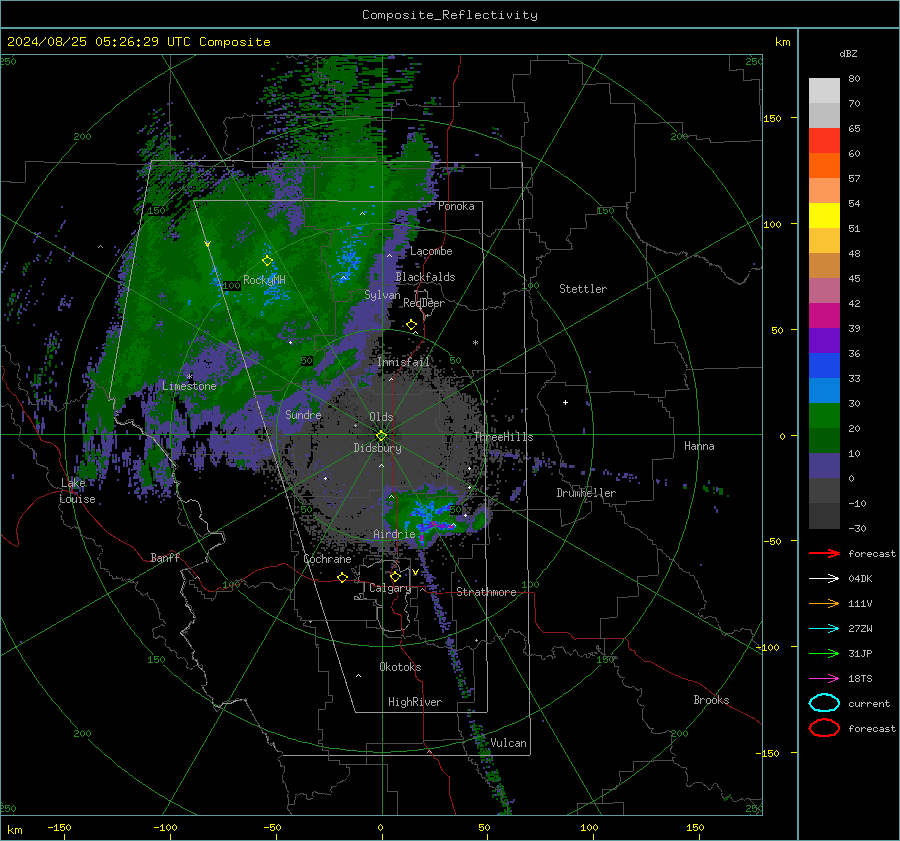Screen dimensions: 900x841
Task: Click the Vulcan city label
Action: point(508,743)
